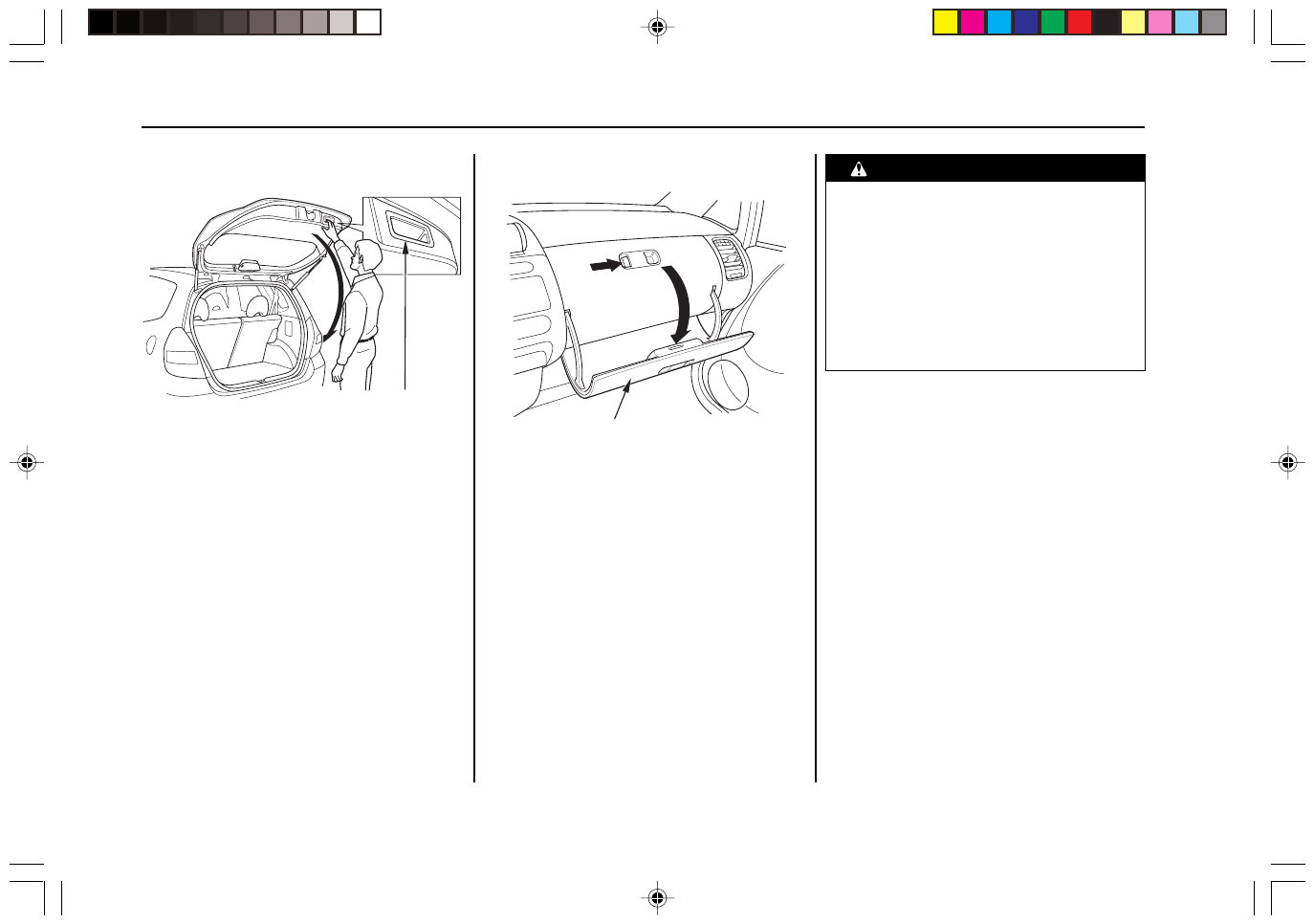This screenshot has width=1314, height=924.
Task: Click the tailgate handle inset illustration
Action: 412,234
